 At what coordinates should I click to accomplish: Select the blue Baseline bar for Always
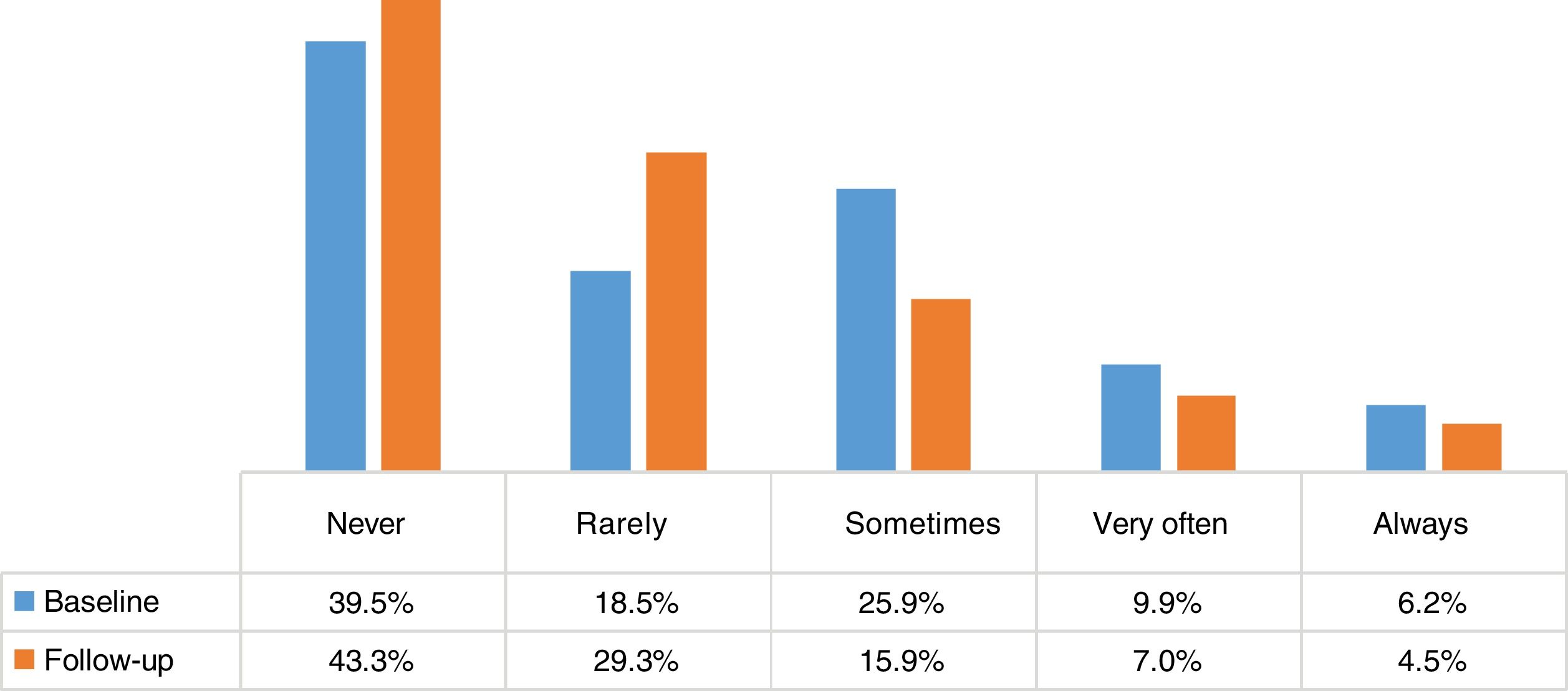pos(1396,437)
